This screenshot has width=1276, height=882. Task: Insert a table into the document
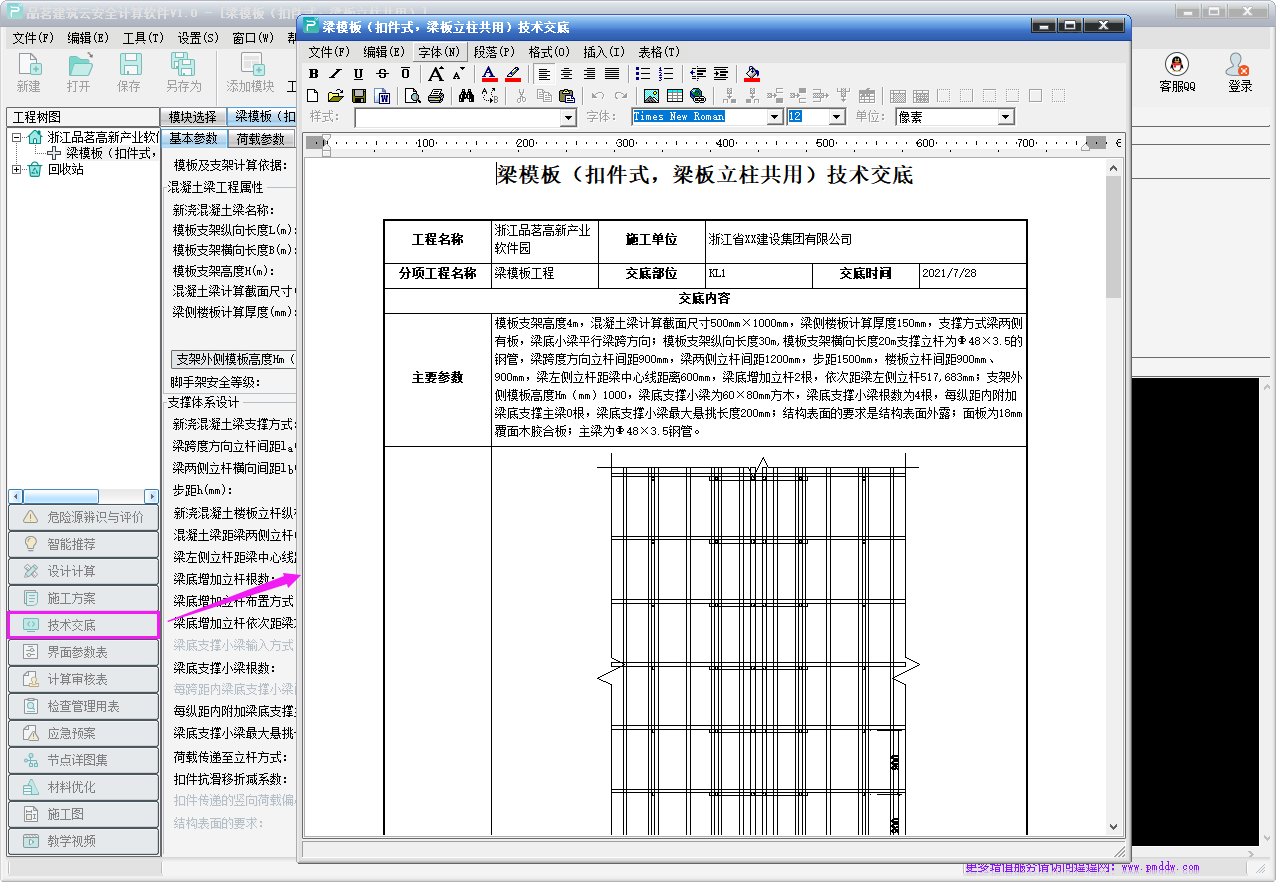click(675, 96)
